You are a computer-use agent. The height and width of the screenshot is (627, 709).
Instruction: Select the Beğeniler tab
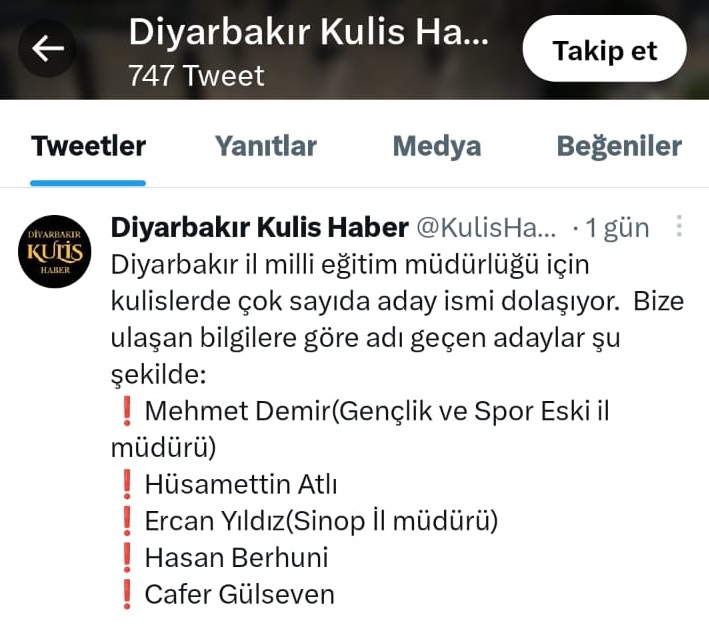(x=619, y=146)
